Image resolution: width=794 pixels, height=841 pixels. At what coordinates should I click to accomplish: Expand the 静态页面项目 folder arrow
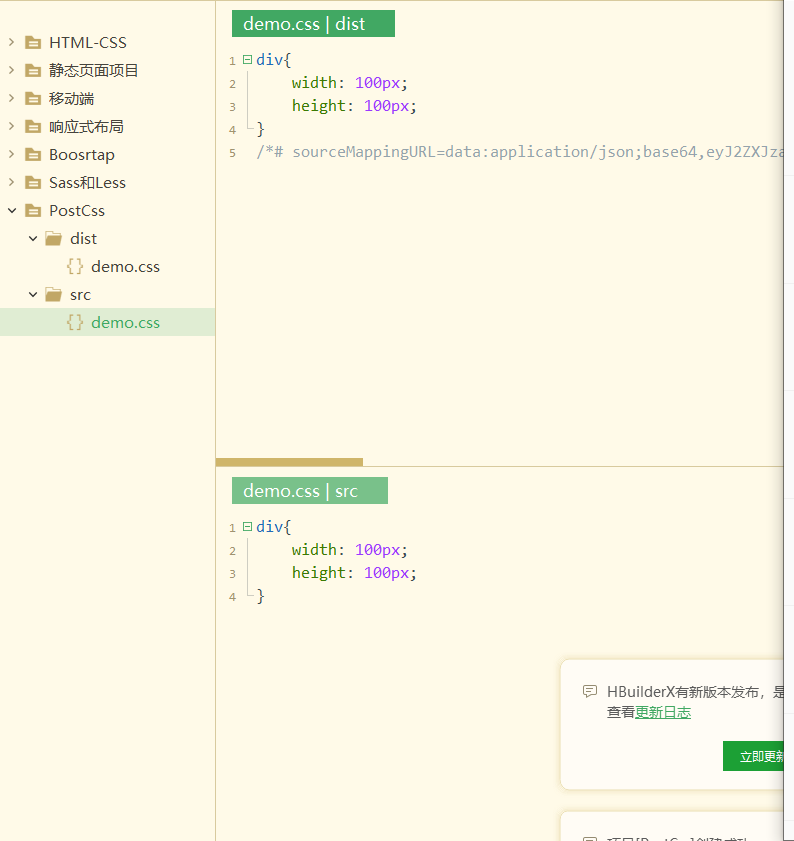point(12,70)
